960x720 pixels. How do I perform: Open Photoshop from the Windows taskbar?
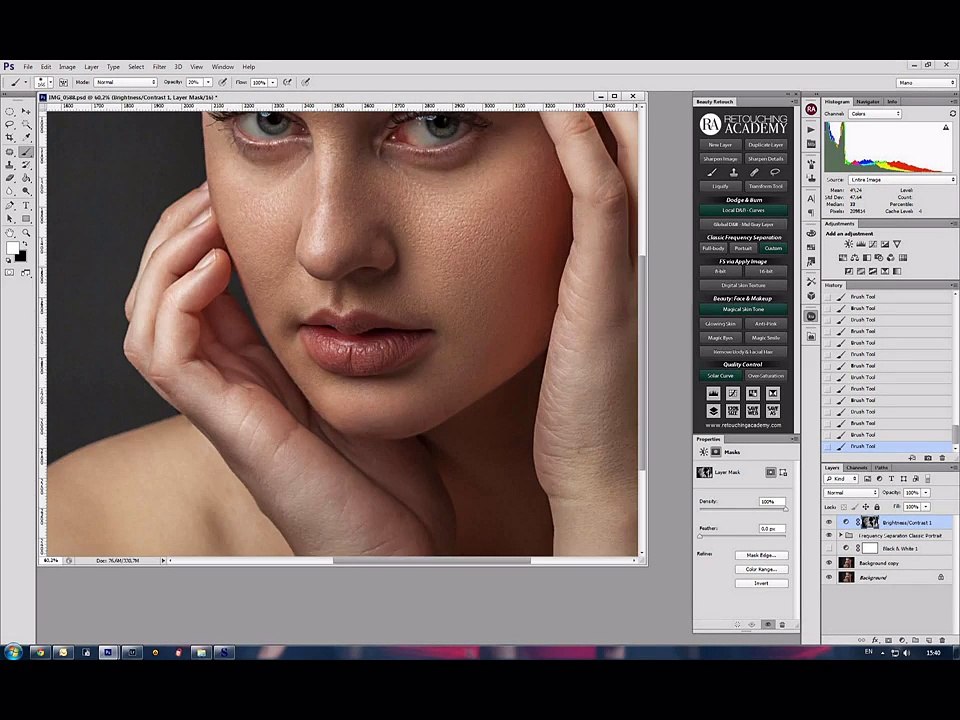pyautogui.click(x=109, y=653)
